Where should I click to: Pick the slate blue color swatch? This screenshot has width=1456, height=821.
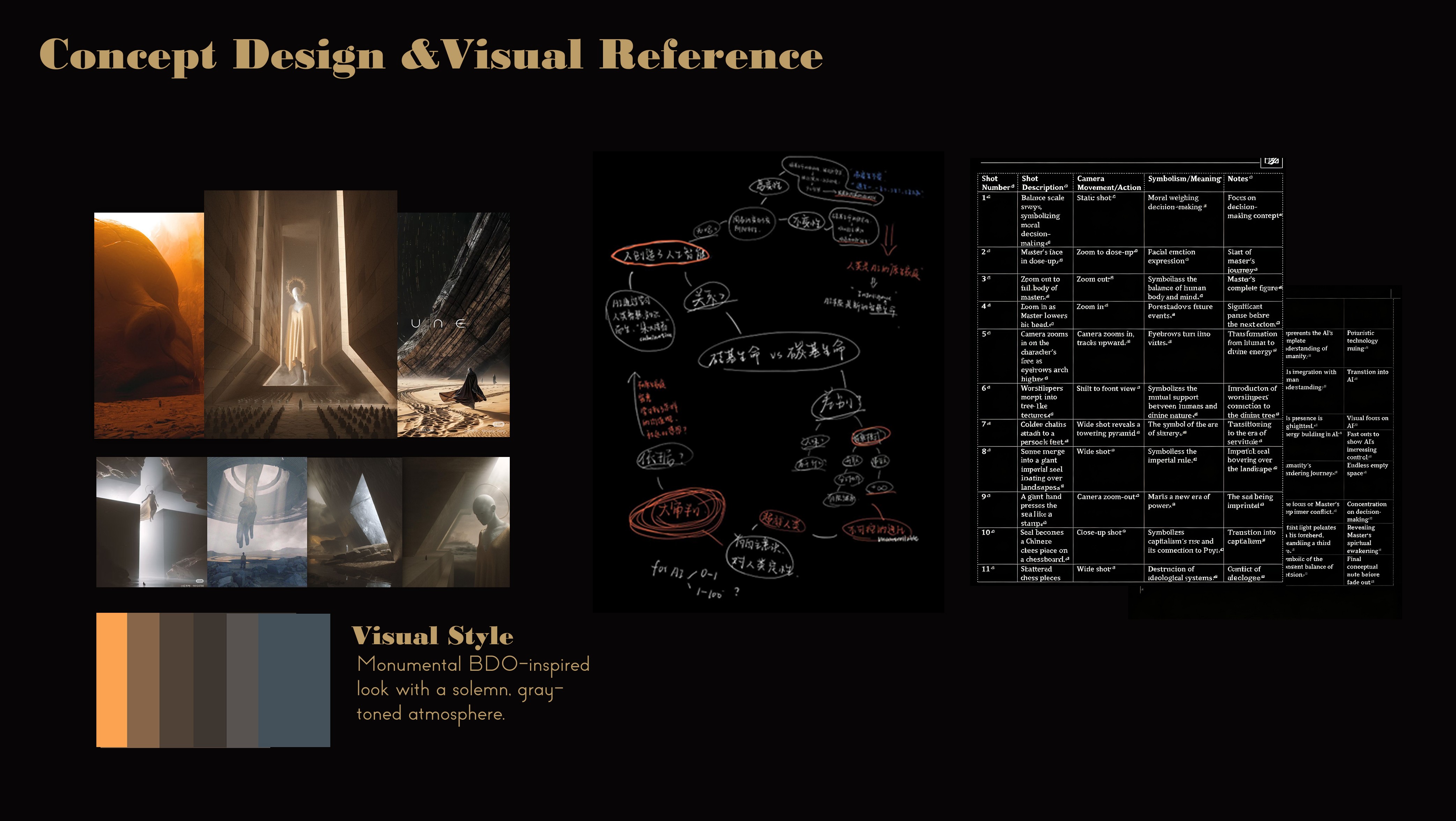click(294, 680)
